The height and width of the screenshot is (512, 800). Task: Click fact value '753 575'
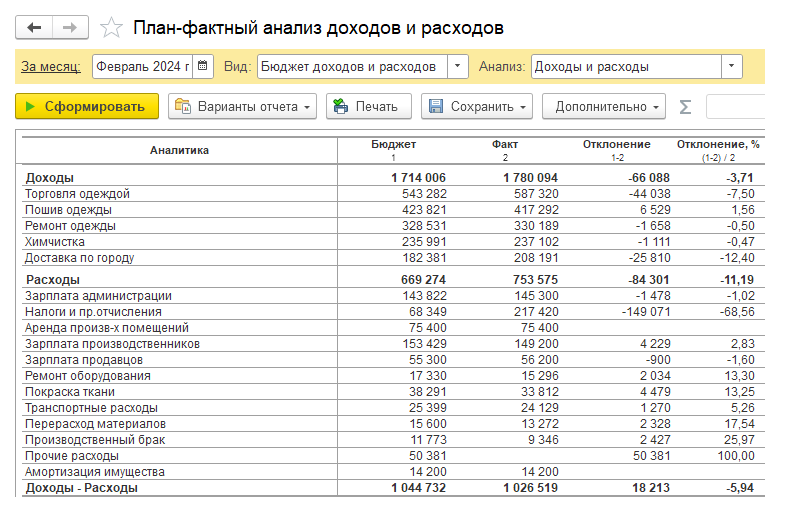[535, 279]
